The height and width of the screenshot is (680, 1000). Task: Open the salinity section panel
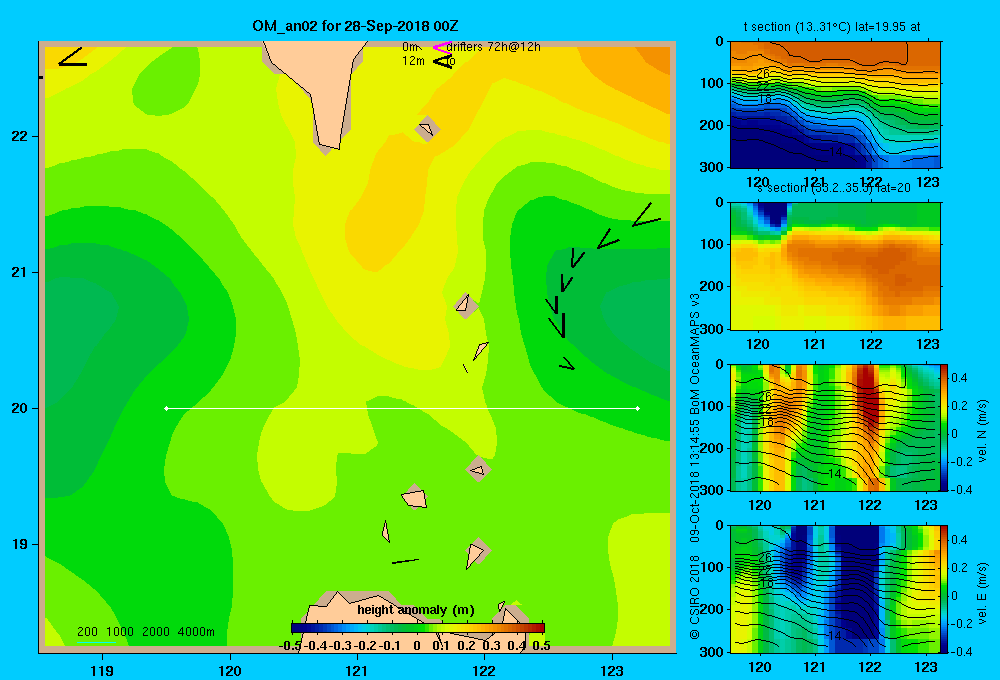point(835,266)
